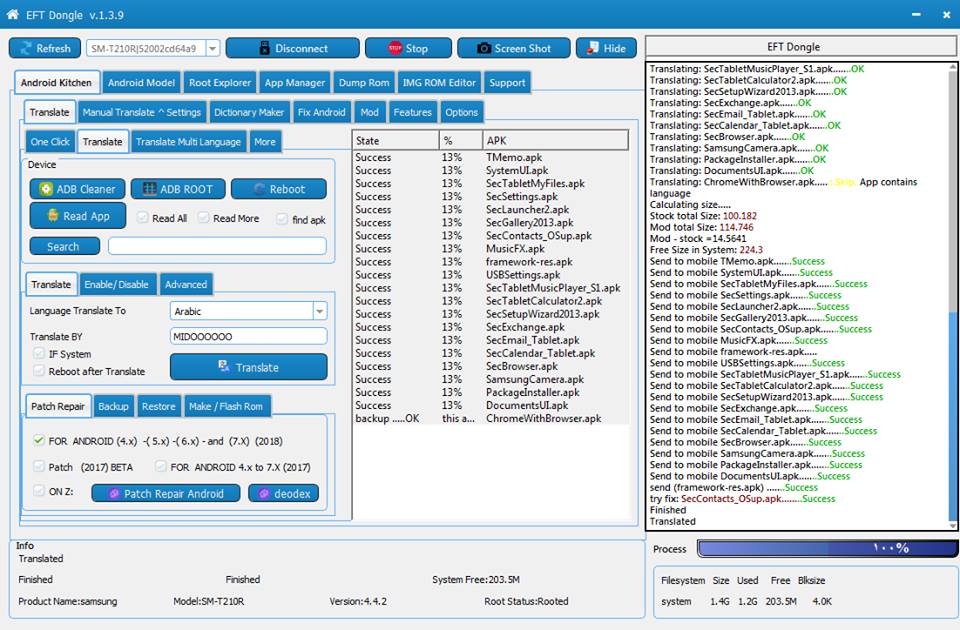Click the Patch Repair Android purple icon

point(114,493)
